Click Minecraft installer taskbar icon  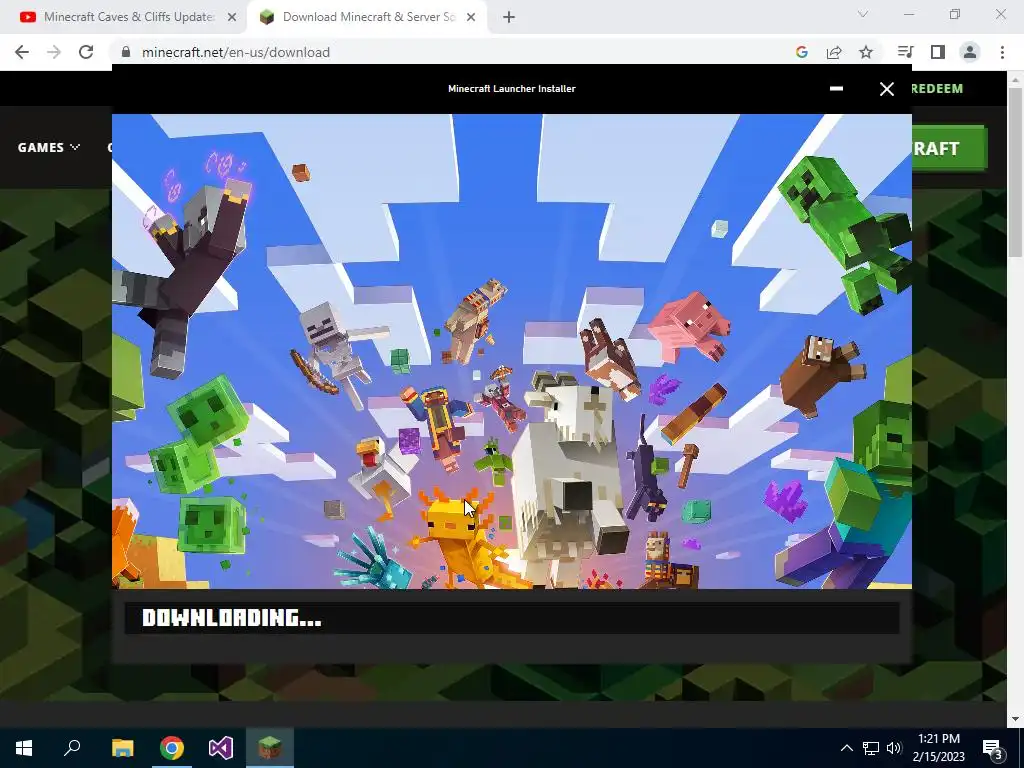270,748
